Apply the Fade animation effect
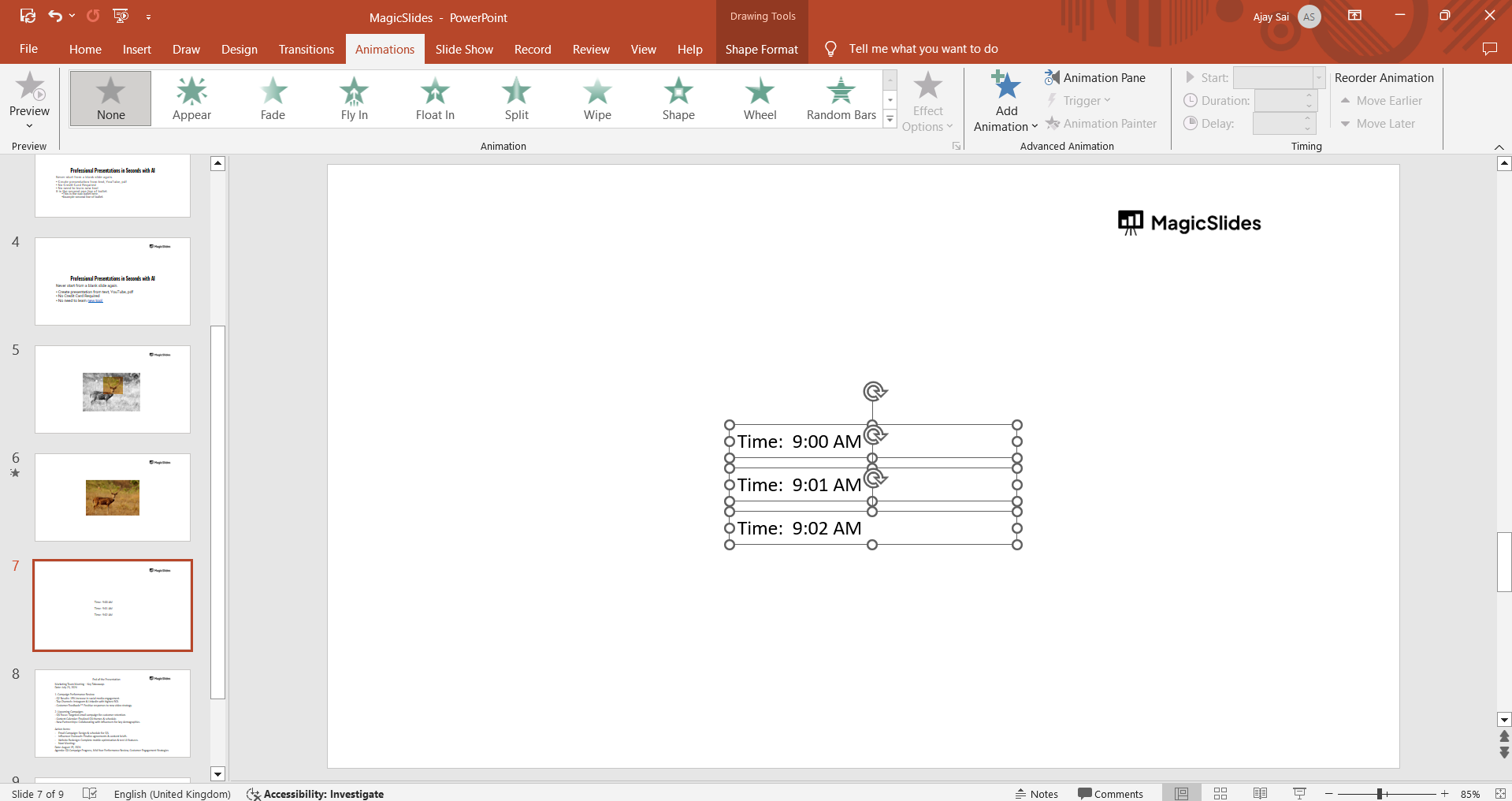 [273, 99]
